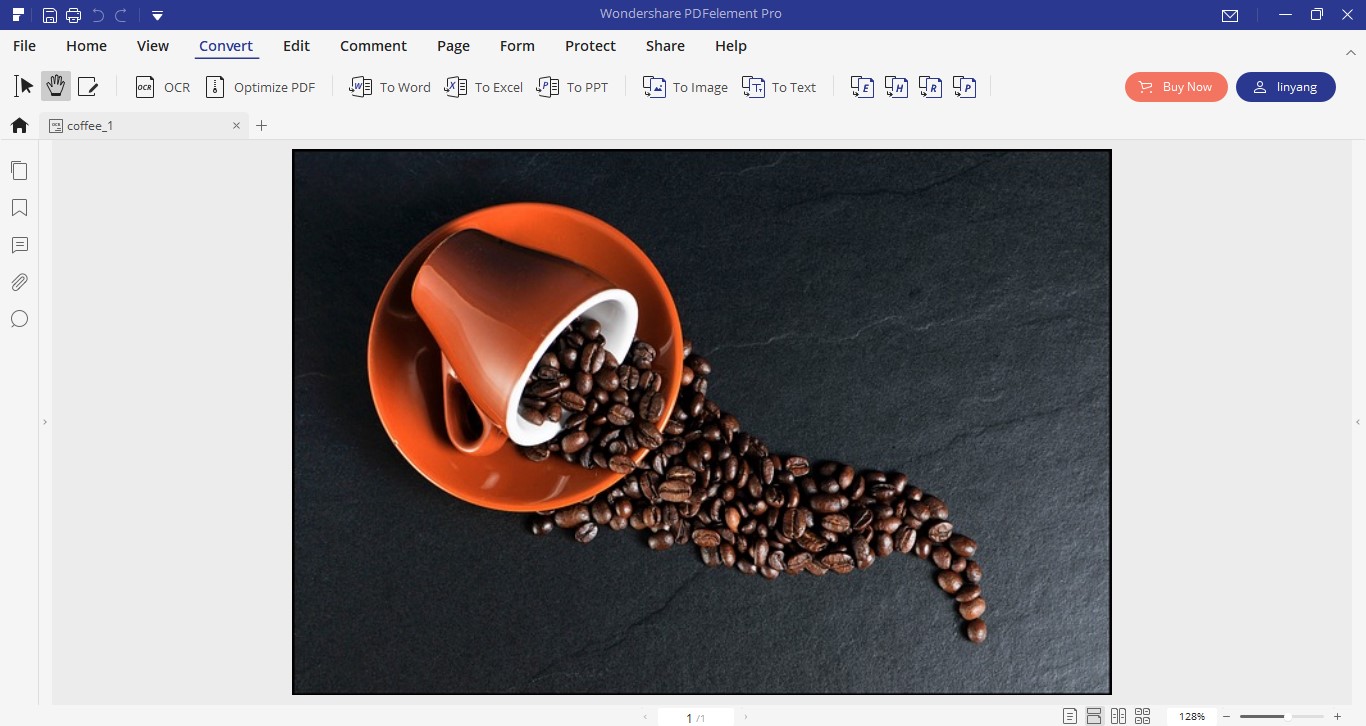Convert the PDF To Excel
Image resolution: width=1366 pixels, height=726 pixels.
pos(484,87)
